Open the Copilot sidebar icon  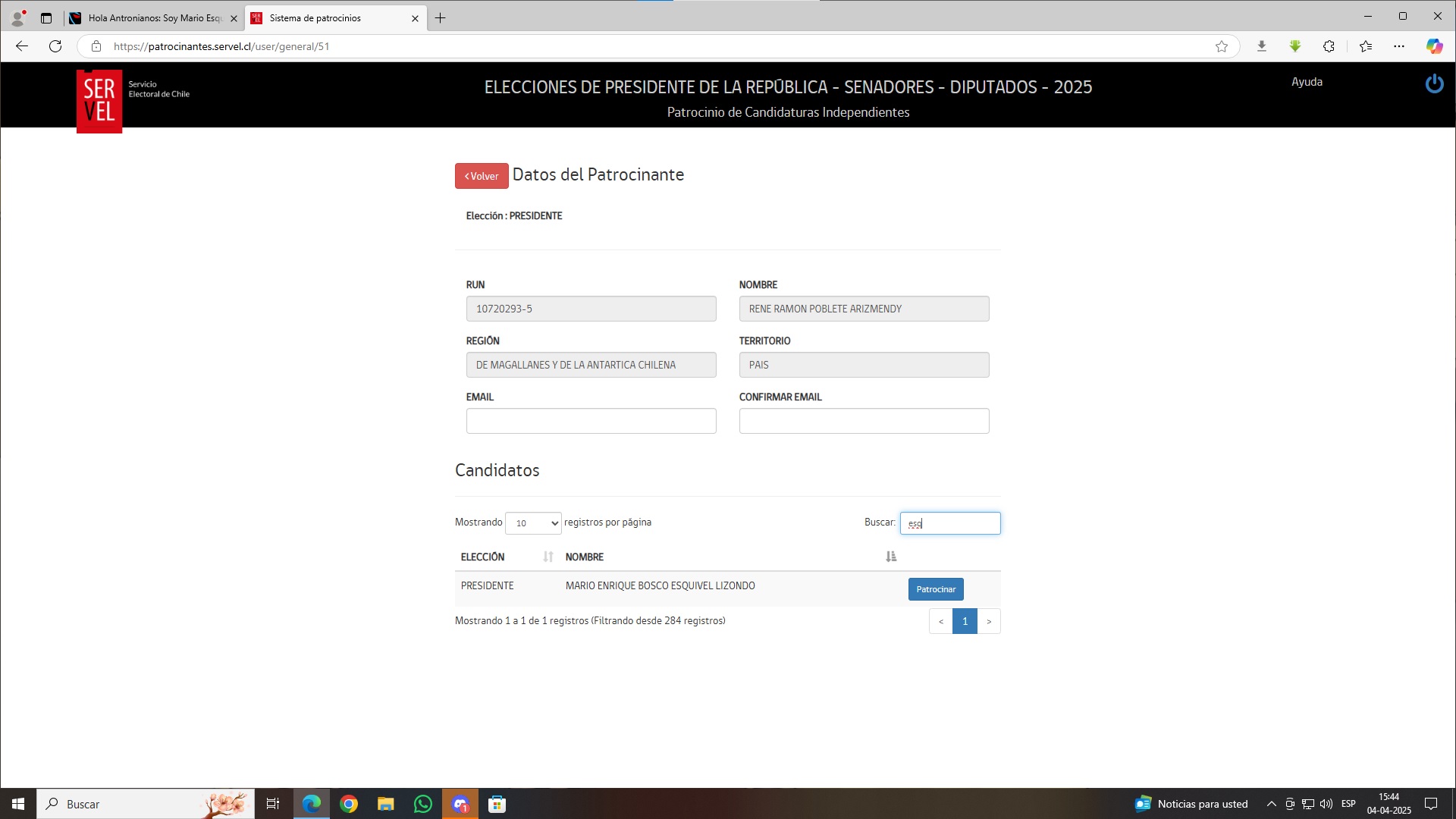[x=1434, y=46]
